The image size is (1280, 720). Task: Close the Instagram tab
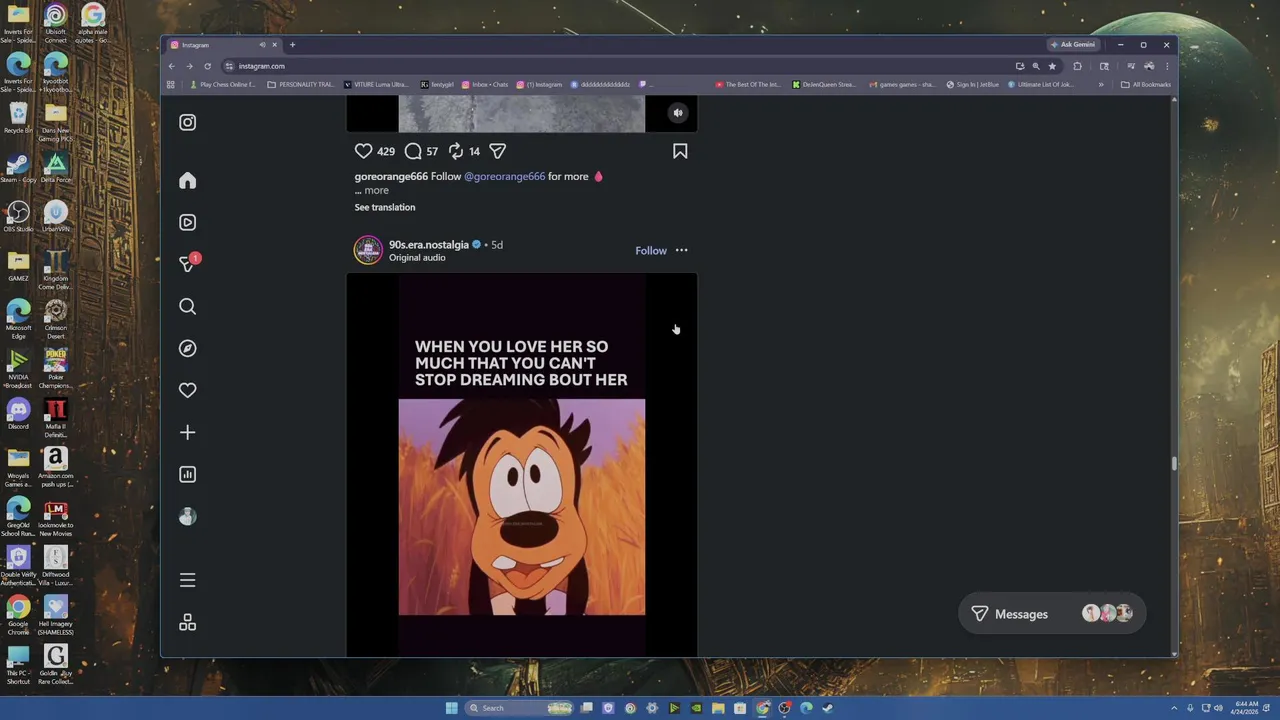[x=274, y=45]
